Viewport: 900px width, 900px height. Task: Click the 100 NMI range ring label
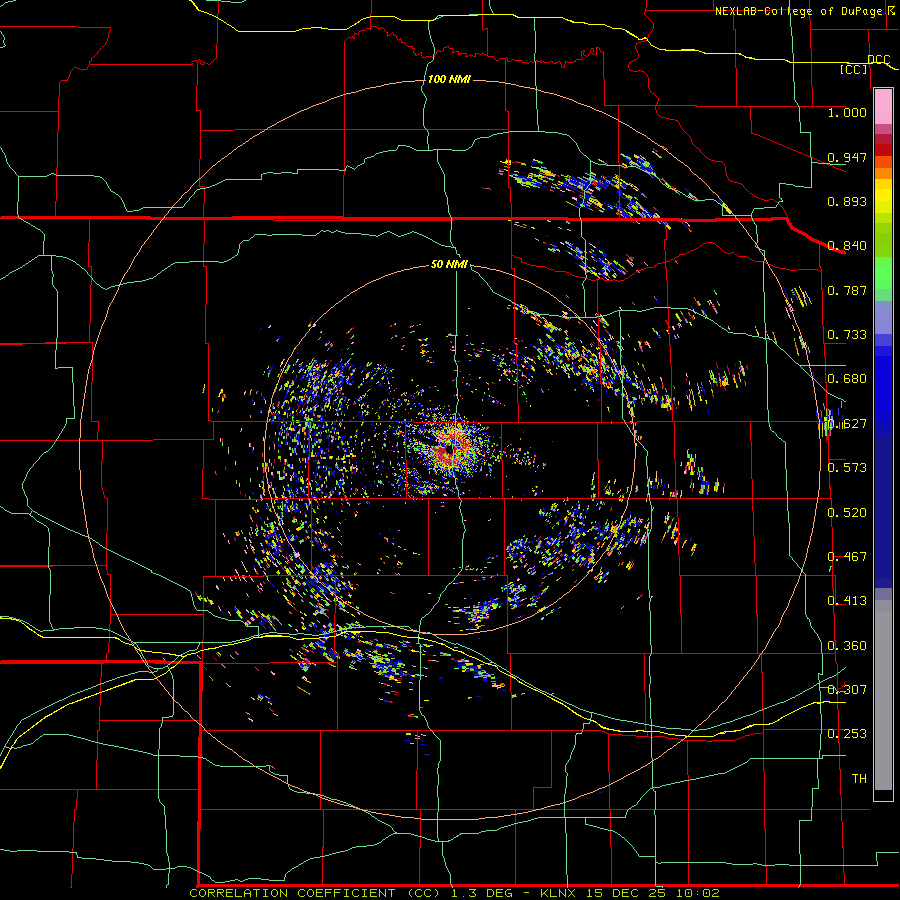(449, 79)
